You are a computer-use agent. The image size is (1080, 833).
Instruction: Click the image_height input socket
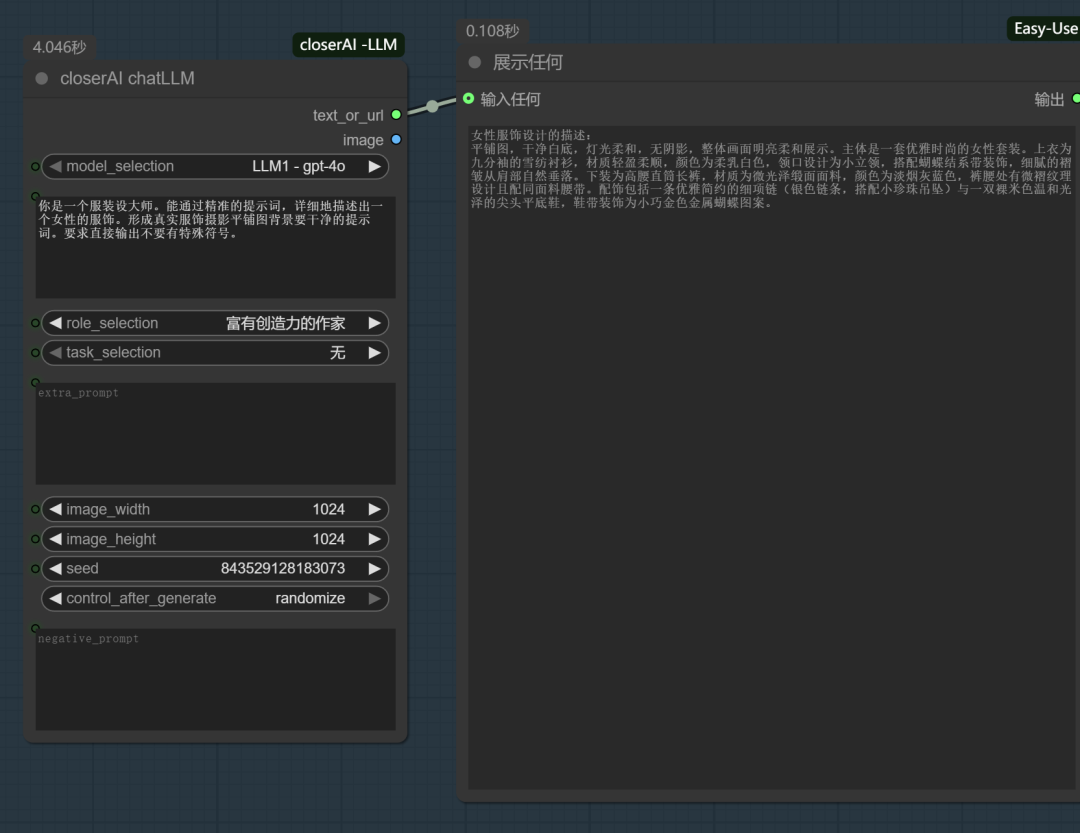(x=35, y=539)
